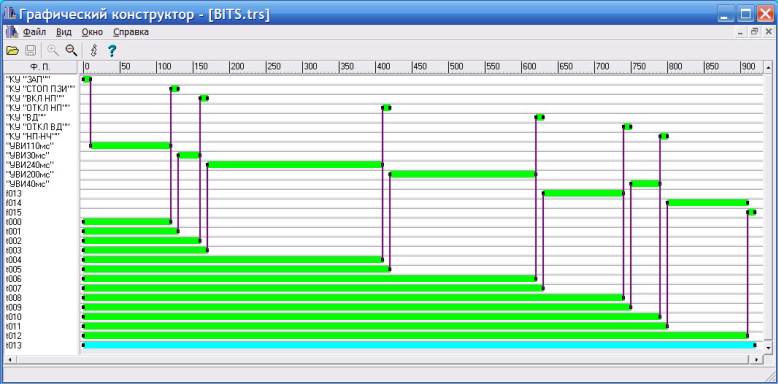
Task: Open a file with the folder icon
Action: 12,50
